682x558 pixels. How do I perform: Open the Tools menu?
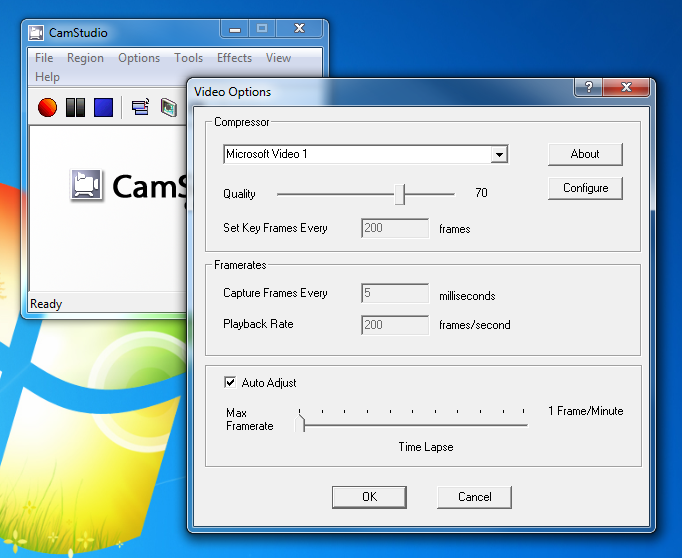[x=188, y=58]
